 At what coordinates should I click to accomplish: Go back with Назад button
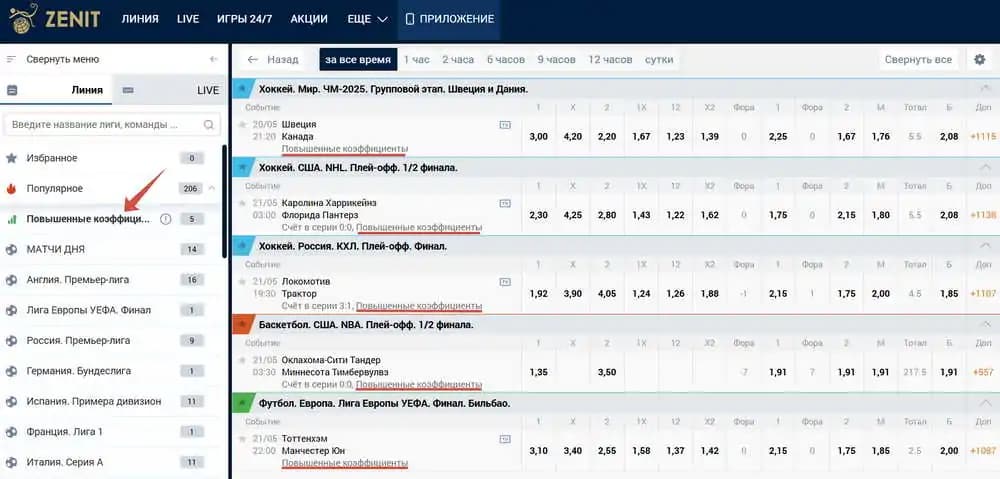pos(273,59)
